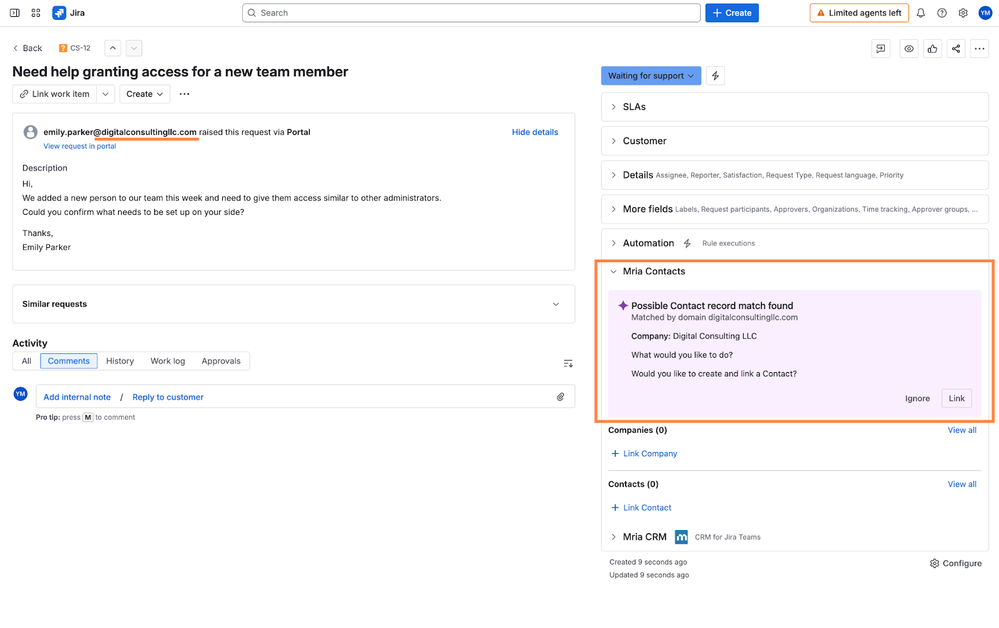Share this work item
Image resolution: width=999 pixels, height=628 pixels.
click(956, 48)
